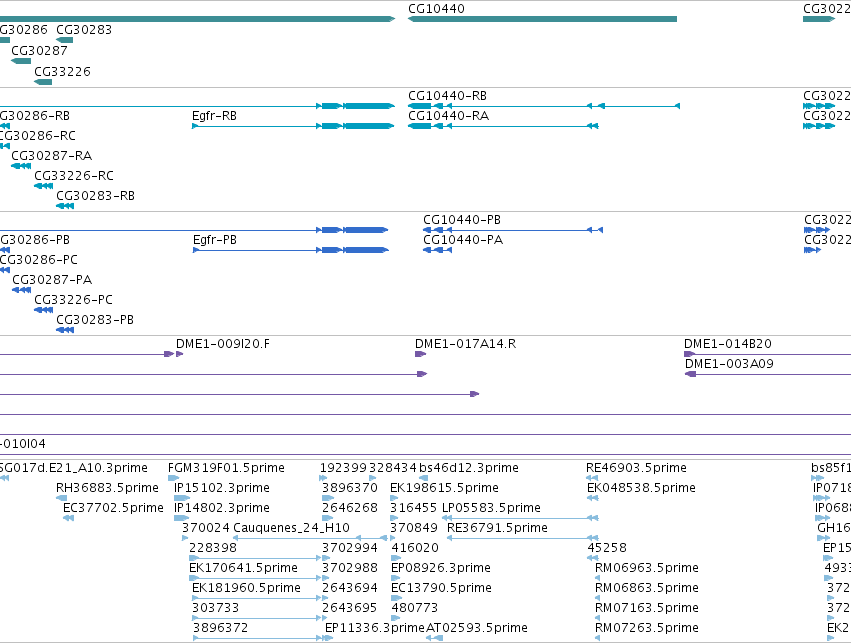Open the EC13790.5prime EST

coord(396,599)
